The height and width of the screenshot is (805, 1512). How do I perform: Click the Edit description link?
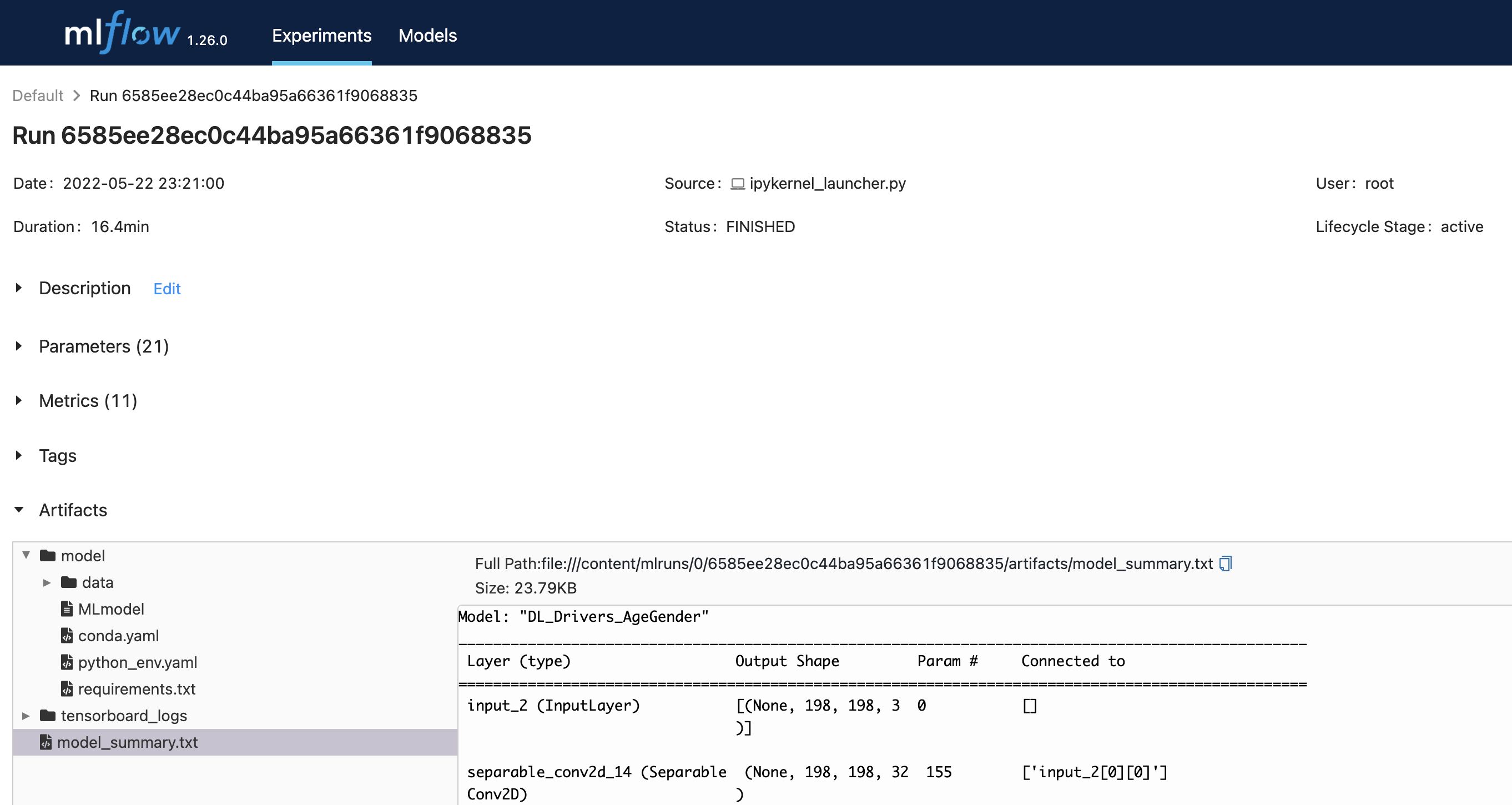click(x=167, y=289)
